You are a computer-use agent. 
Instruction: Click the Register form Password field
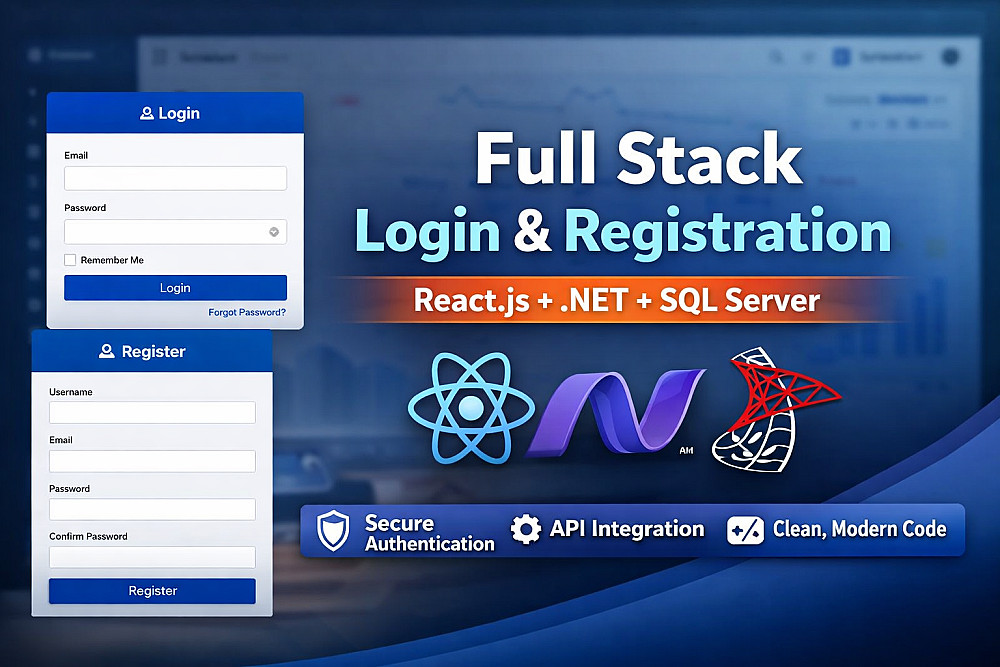tap(152, 509)
